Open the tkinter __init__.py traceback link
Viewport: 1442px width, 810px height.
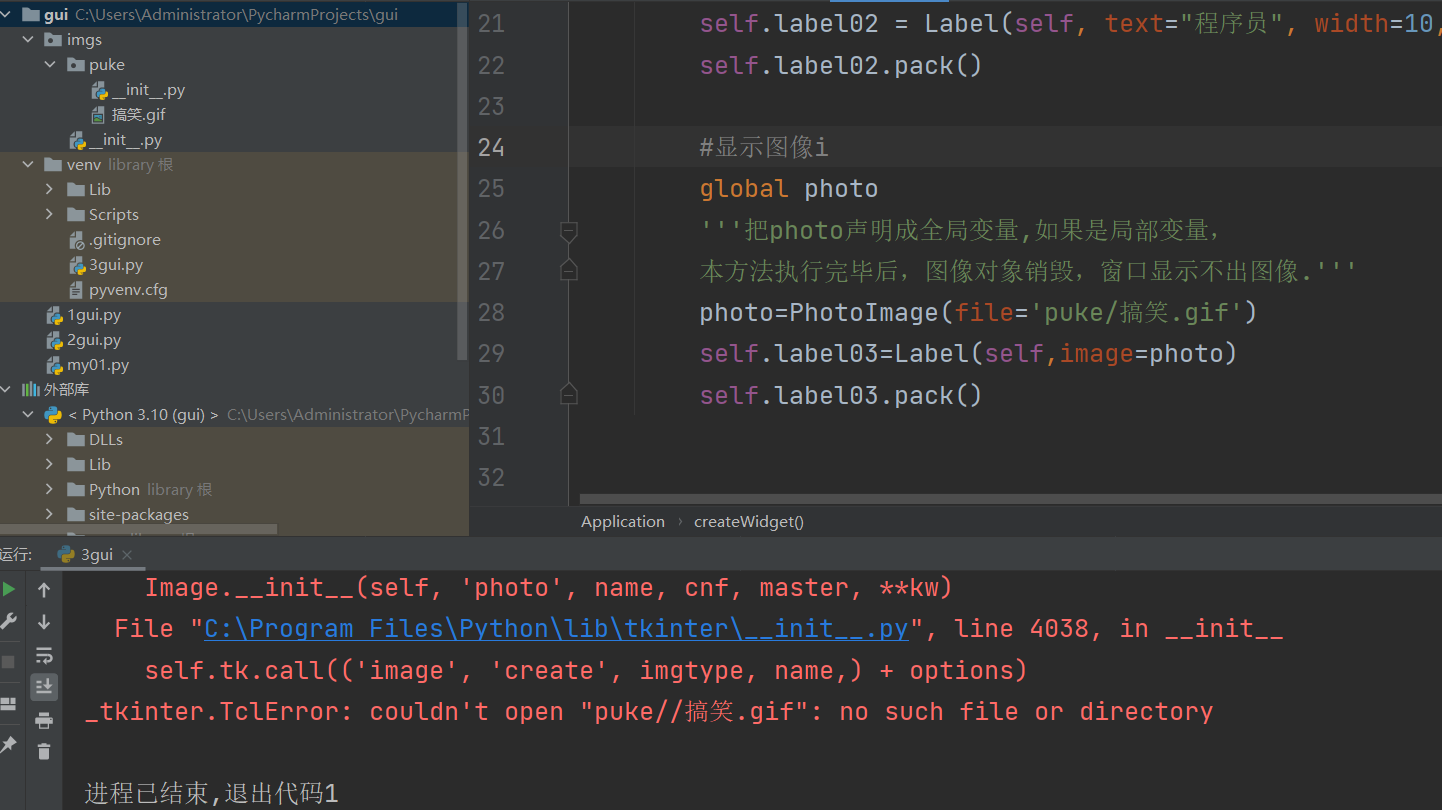click(x=556, y=629)
